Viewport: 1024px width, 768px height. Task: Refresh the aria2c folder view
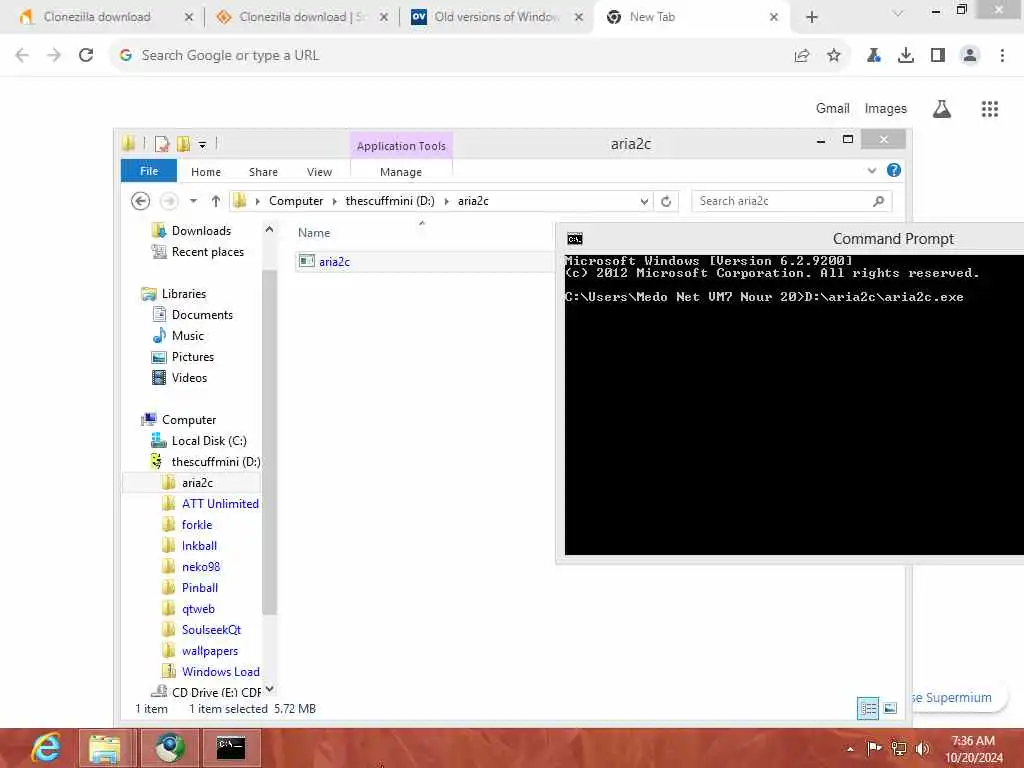[665, 201]
